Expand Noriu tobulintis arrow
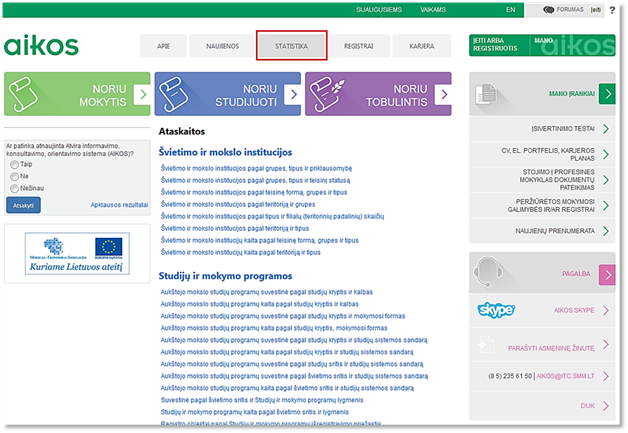Screen dimensions: 628x433 click(x=443, y=95)
